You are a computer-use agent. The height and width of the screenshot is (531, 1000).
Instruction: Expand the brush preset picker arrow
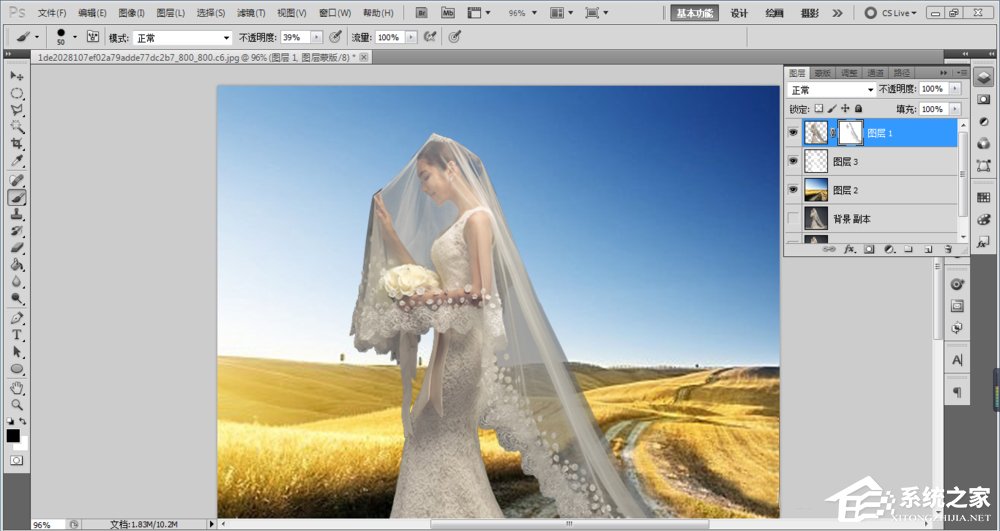coord(75,37)
